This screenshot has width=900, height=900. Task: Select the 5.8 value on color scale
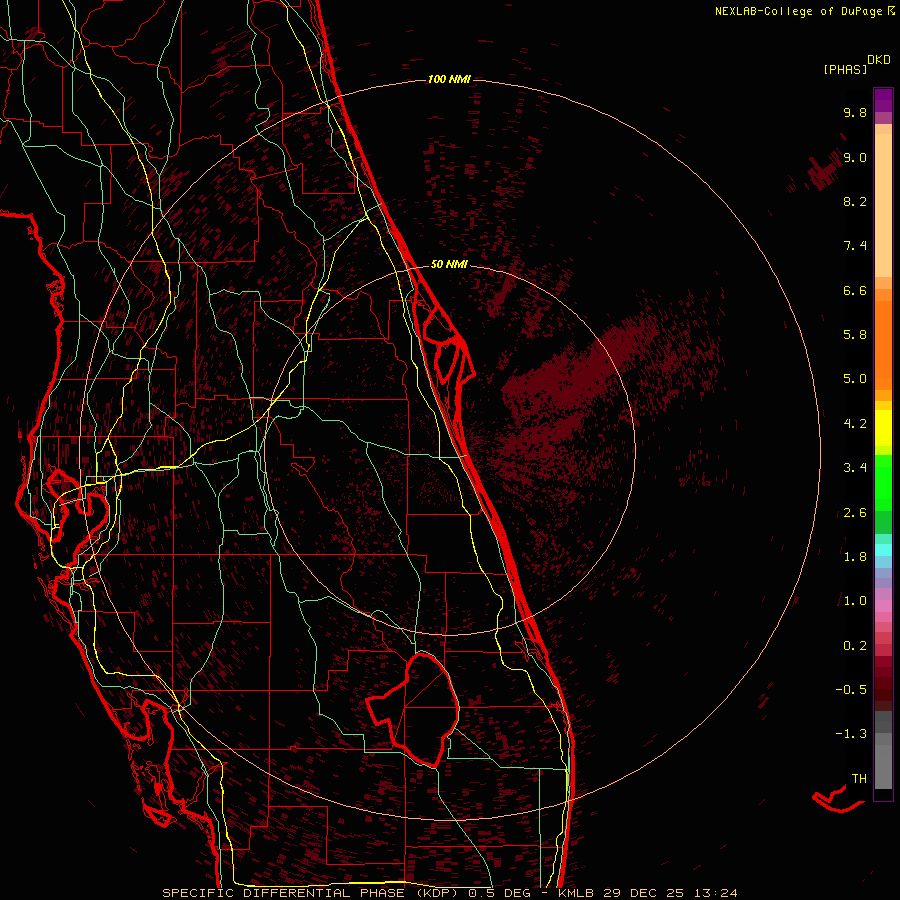pos(855,335)
